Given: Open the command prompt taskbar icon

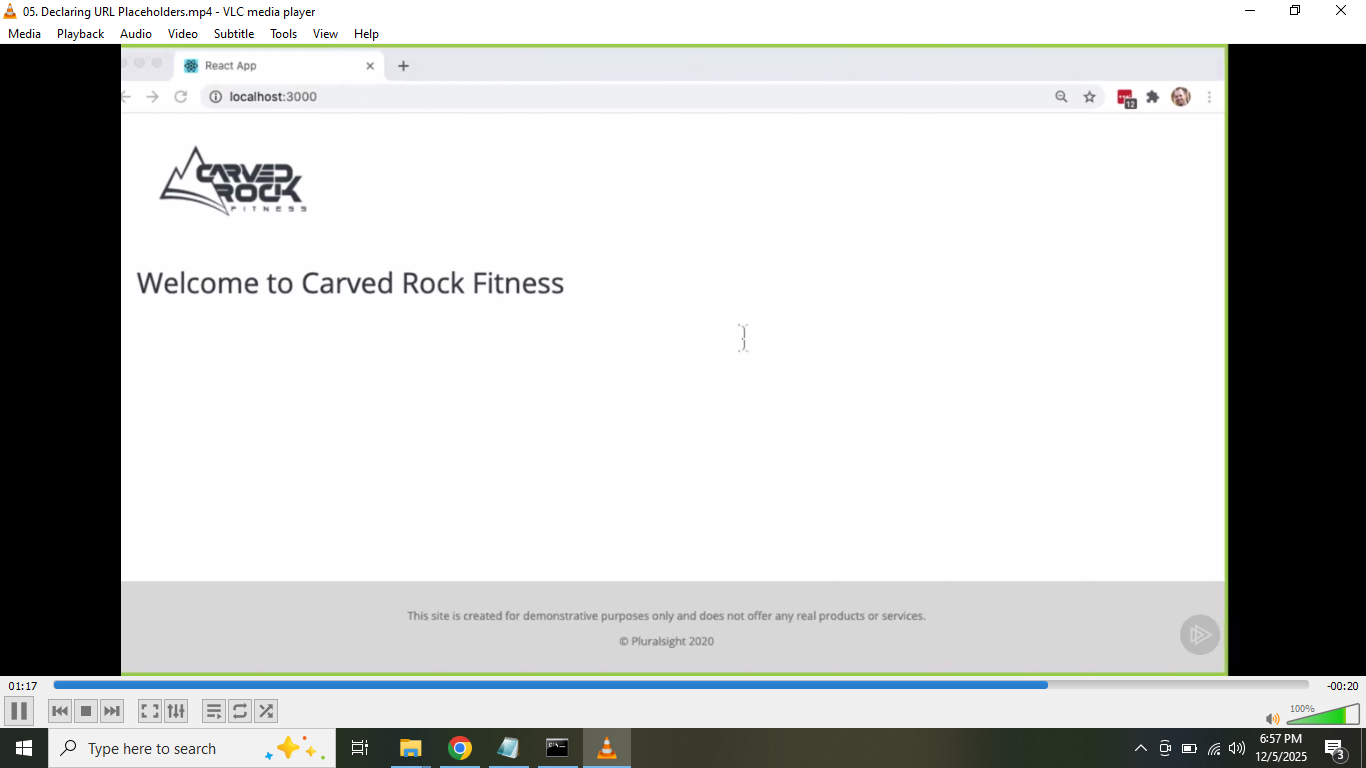Looking at the screenshot, I should tap(557, 748).
